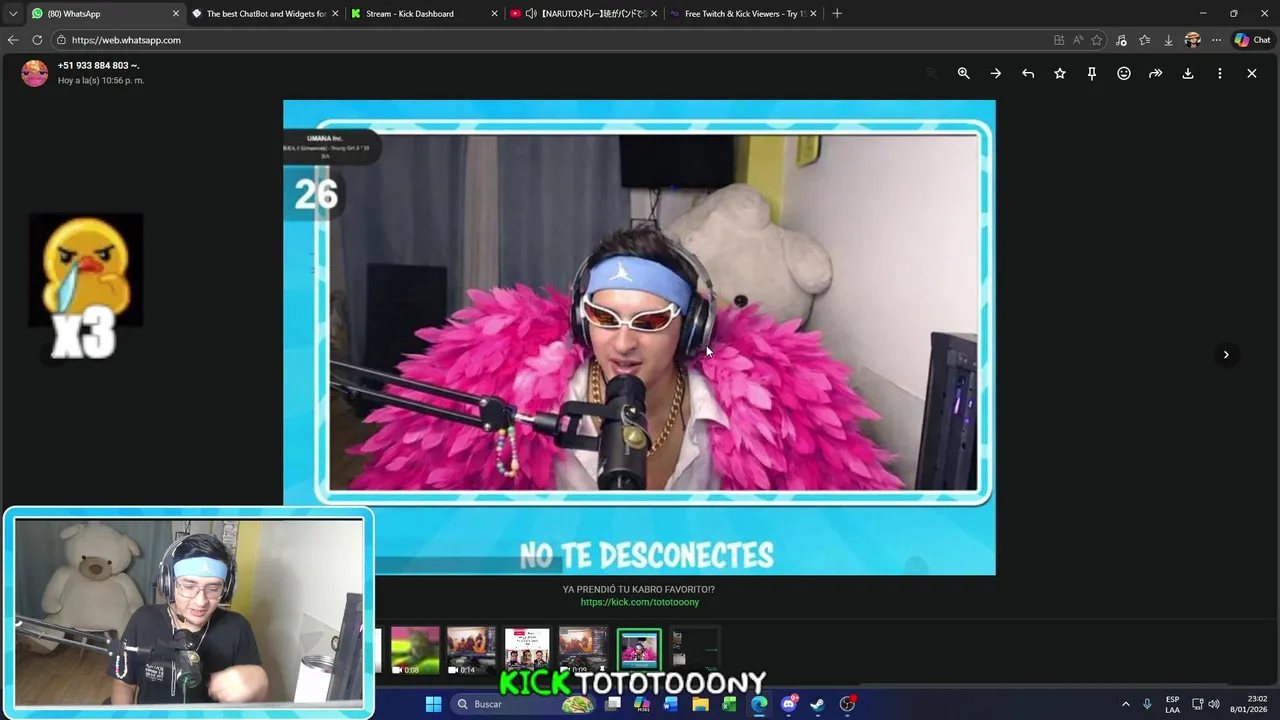Click the main displayed stream image
Image resolution: width=1280 pixels, height=720 pixels.
point(639,337)
